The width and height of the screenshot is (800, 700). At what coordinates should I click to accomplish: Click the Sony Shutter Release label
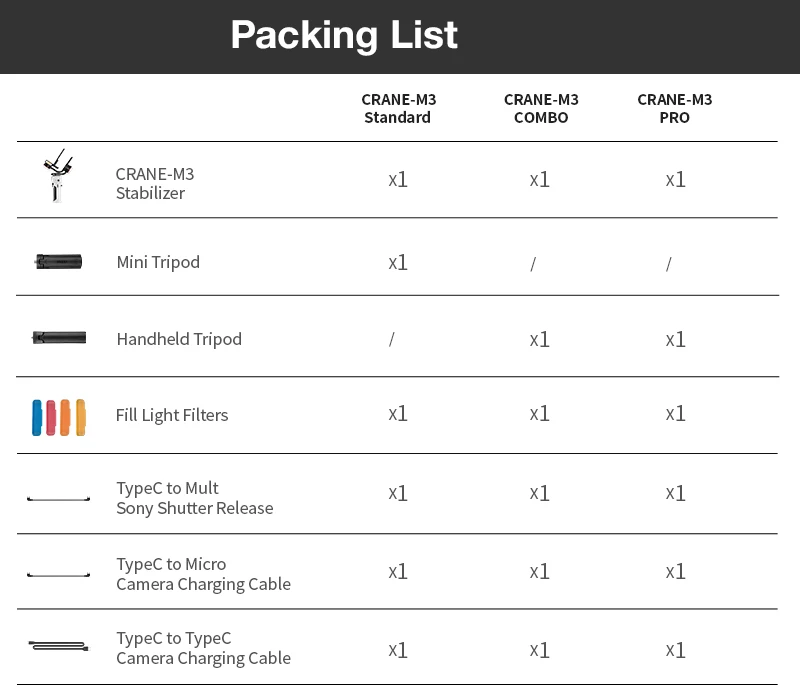tap(194, 508)
